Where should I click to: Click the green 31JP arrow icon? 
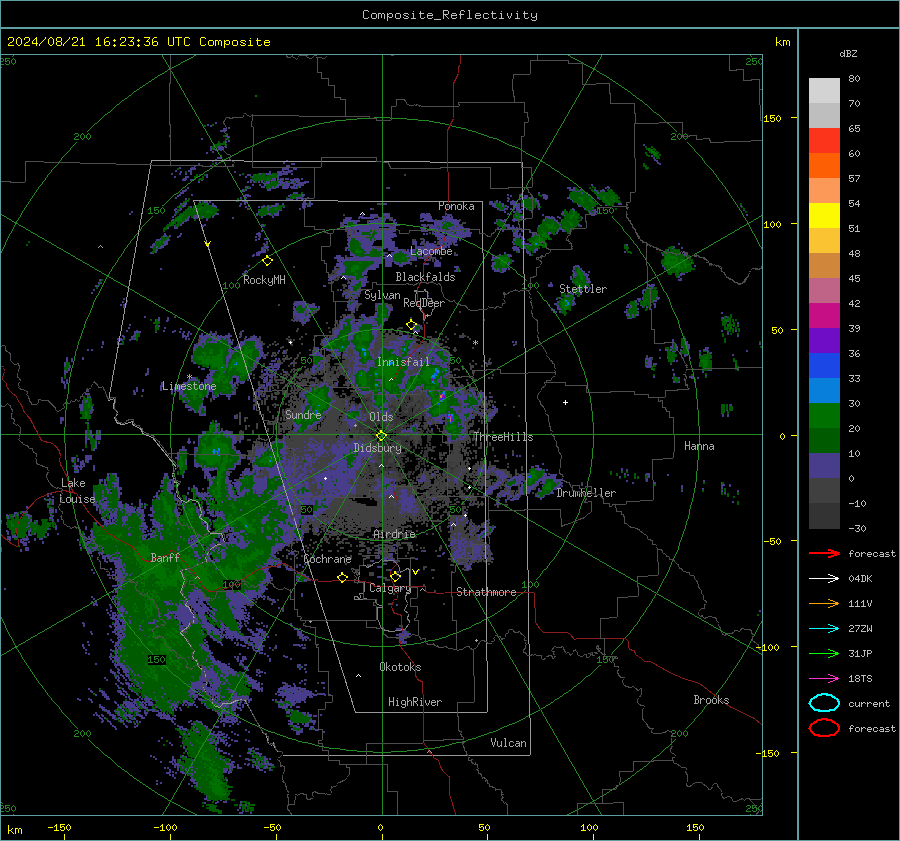coord(824,653)
